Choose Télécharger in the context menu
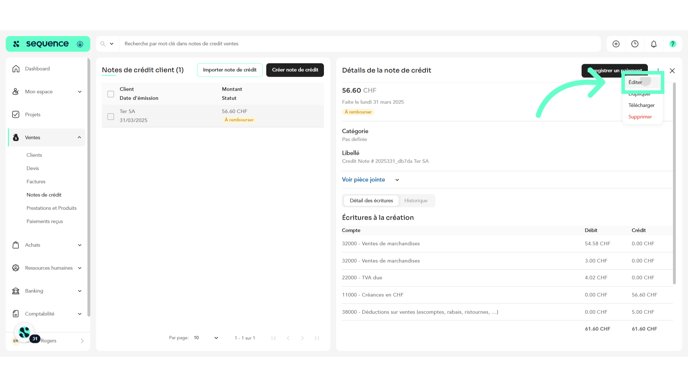The width and height of the screenshot is (688, 387). click(x=641, y=105)
